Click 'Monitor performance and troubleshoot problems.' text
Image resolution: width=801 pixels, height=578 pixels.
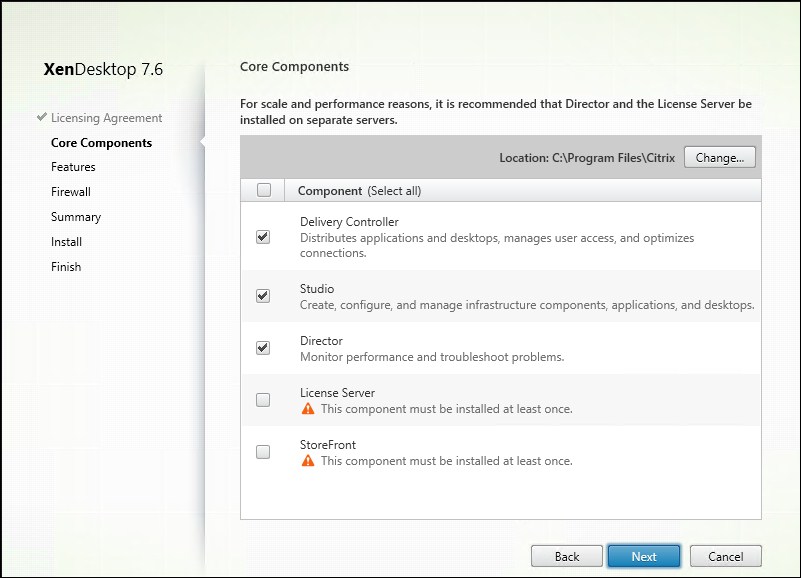(432, 357)
